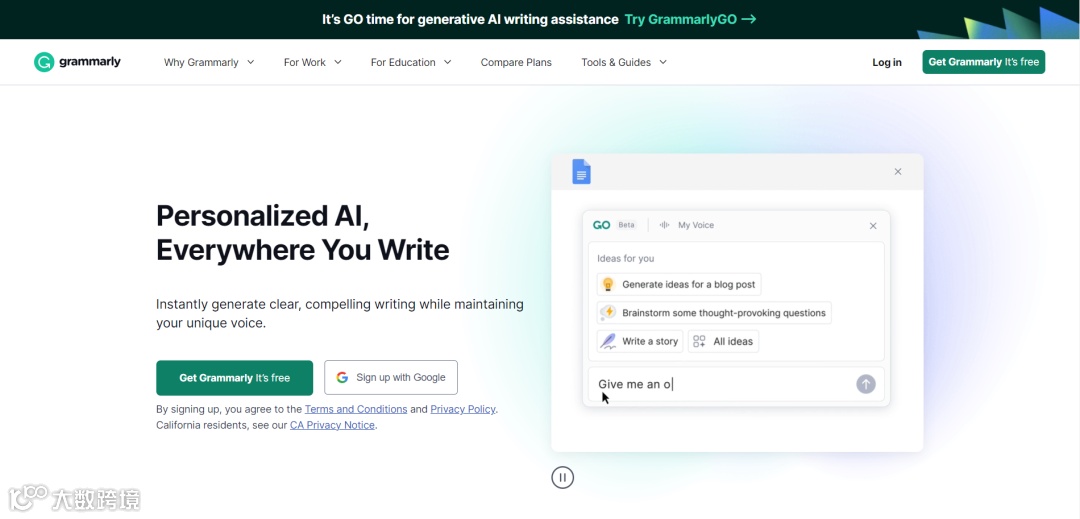Click Try GrammarlyGO banner link

tap(691, 19)
